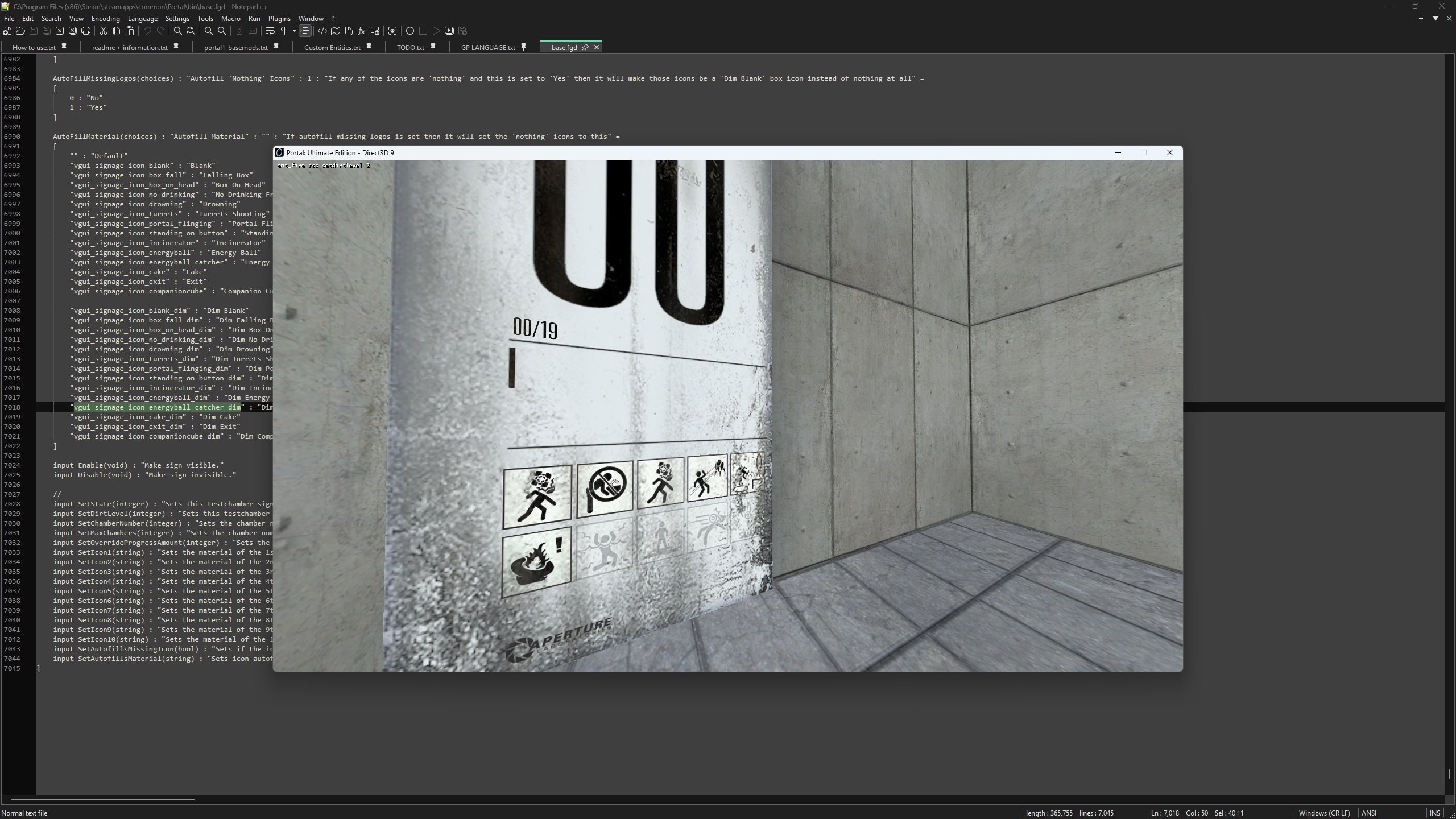
Task: Switch to portal1_basemods.txt tab
Action: tap(236, 47)
